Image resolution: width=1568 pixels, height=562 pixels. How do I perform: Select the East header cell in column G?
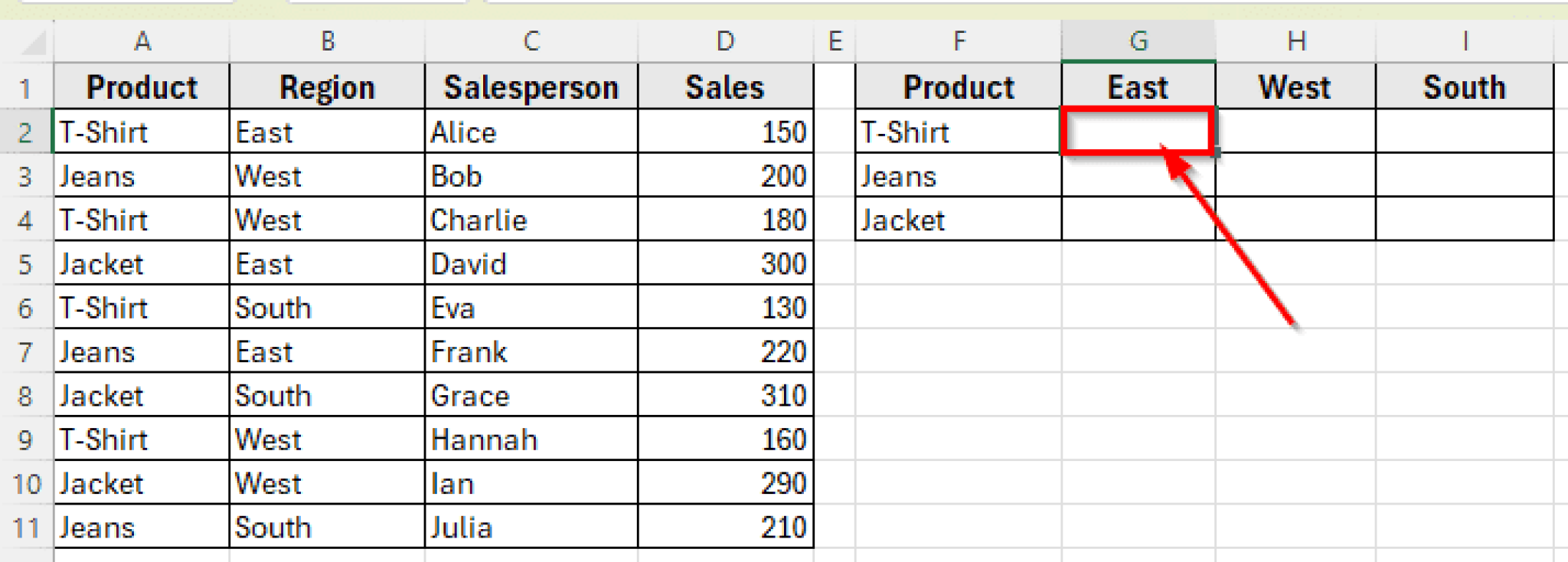[x=1137, y=87]
